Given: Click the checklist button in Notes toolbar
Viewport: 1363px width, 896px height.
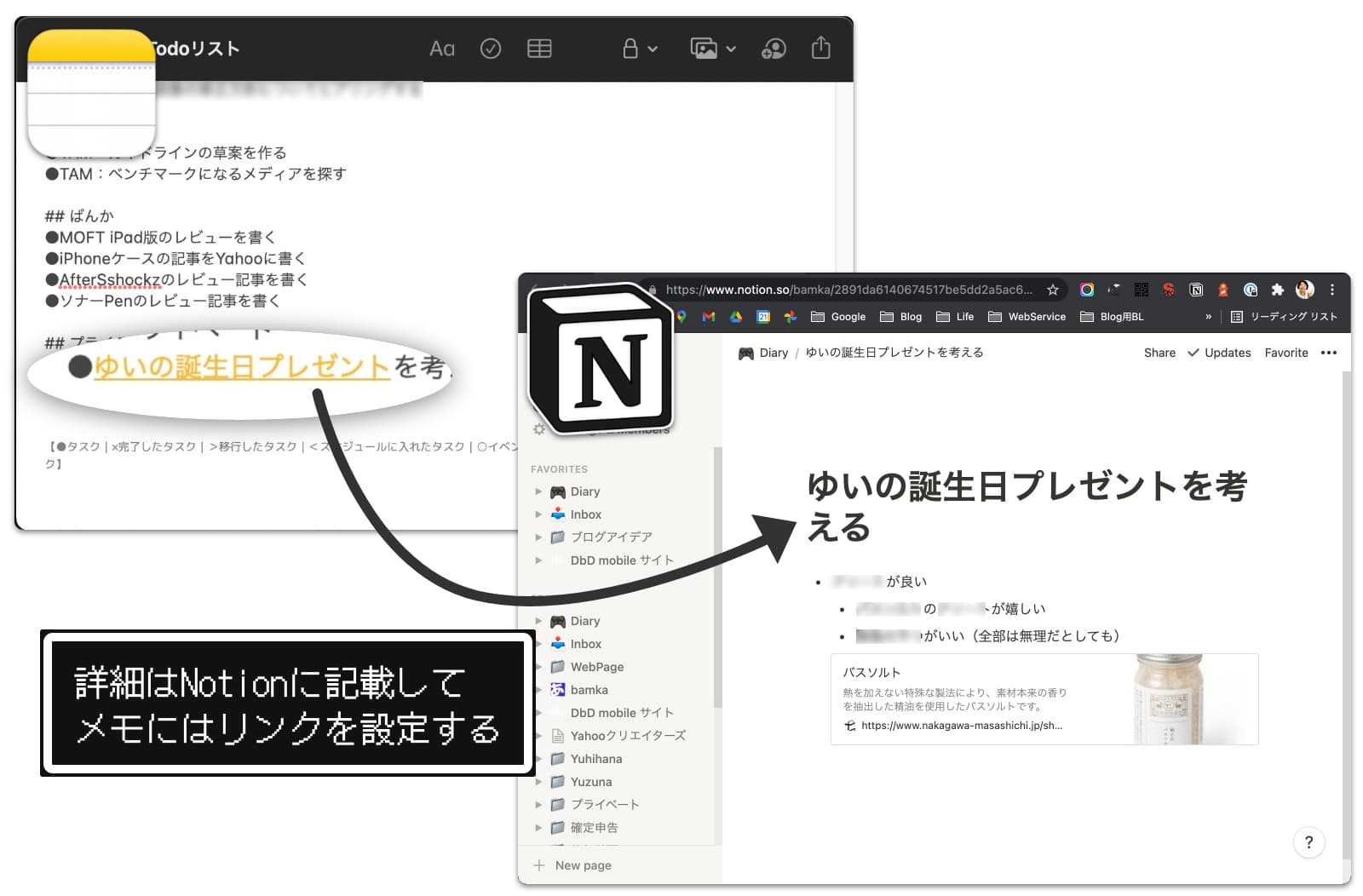Looking at the screenshot, I should [491, 49].
